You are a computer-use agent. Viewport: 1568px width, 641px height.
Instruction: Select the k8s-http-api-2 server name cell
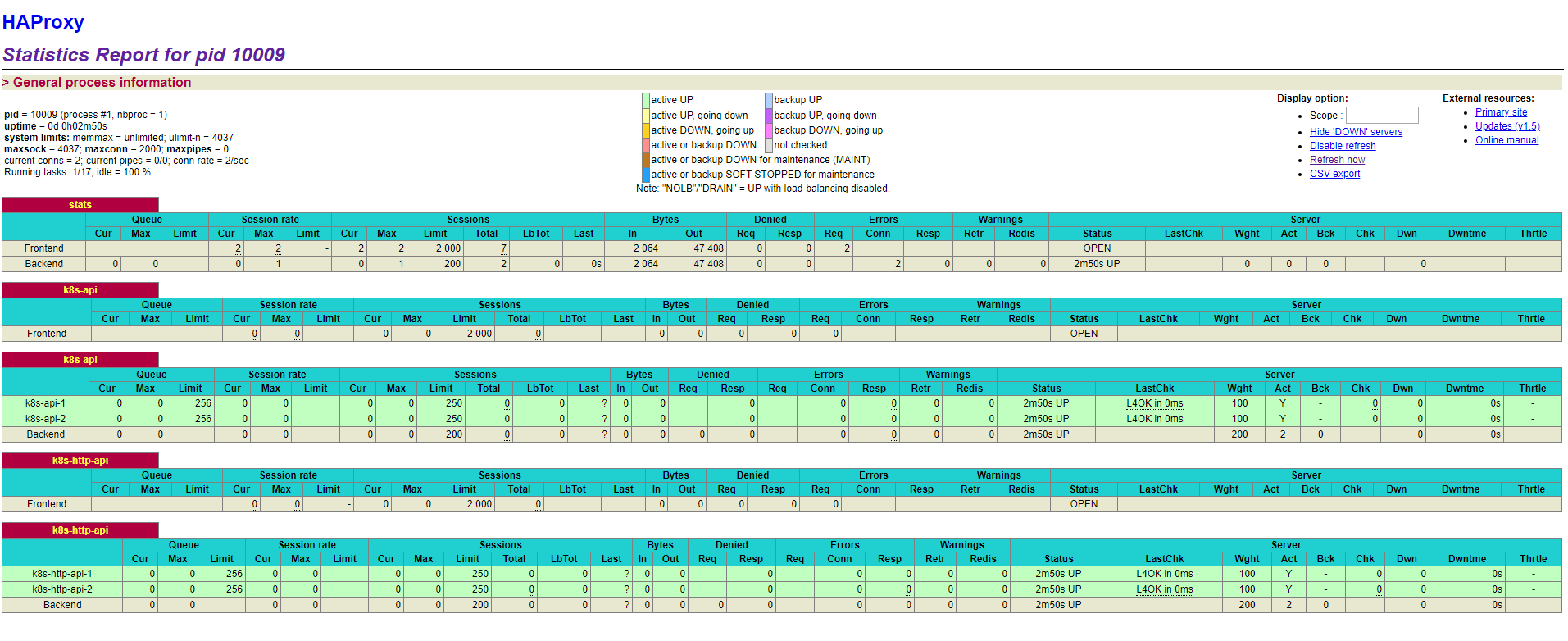point(62,589)
